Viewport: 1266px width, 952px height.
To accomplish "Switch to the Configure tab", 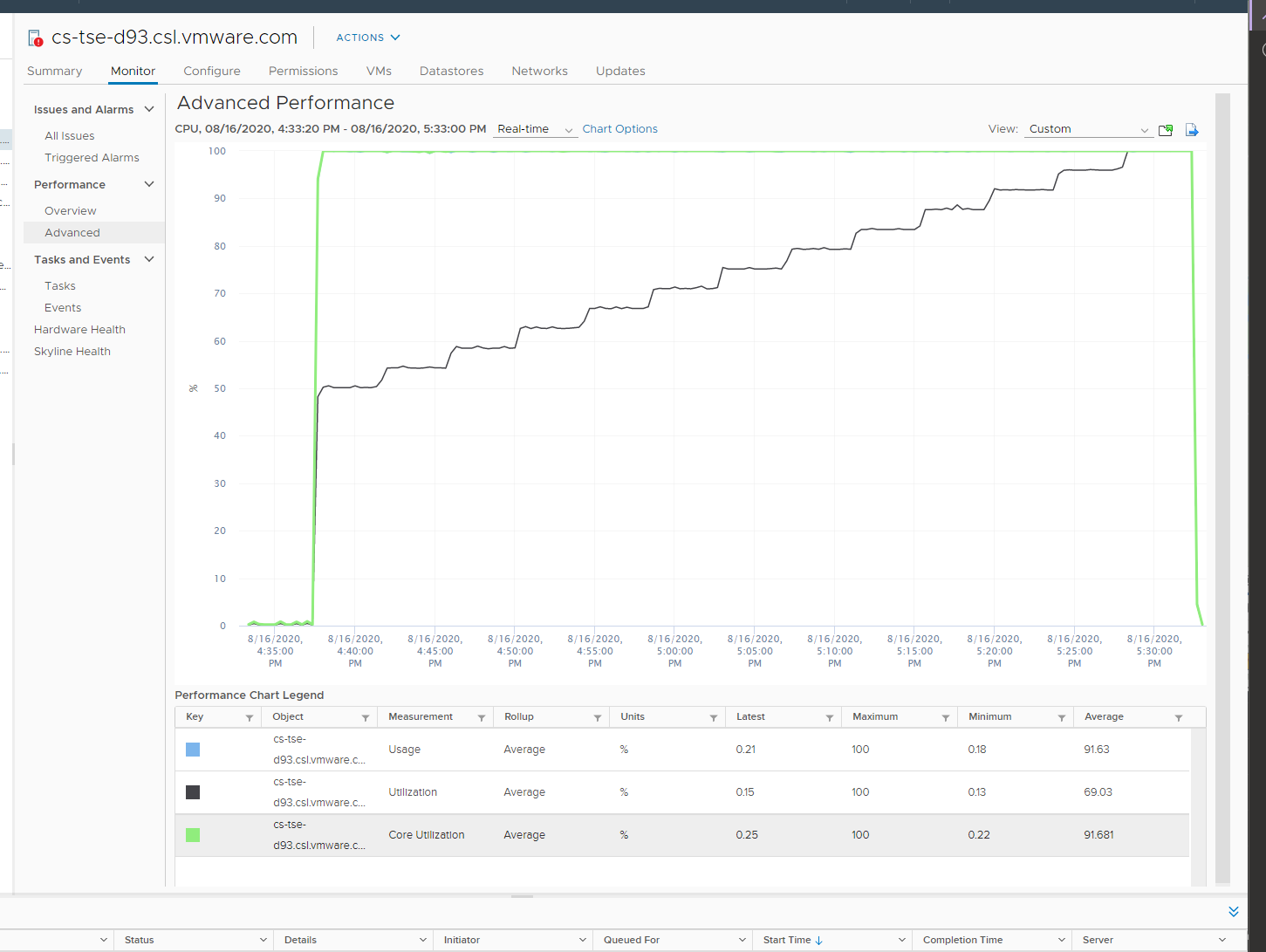I will click(212, 71).
